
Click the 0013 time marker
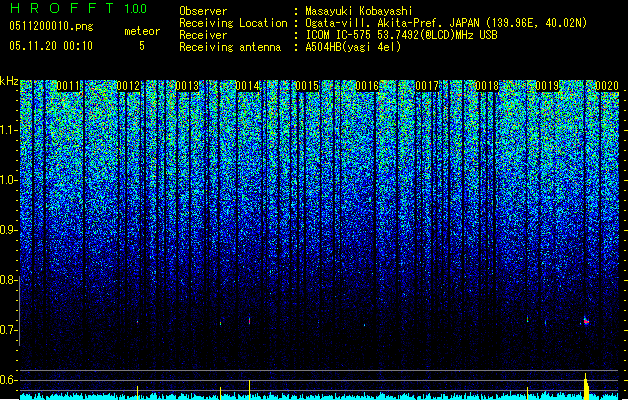(x=187, y=86)
